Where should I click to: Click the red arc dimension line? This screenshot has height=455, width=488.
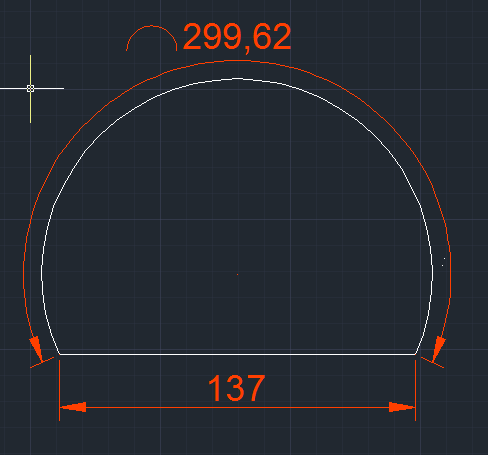(237, 61)
